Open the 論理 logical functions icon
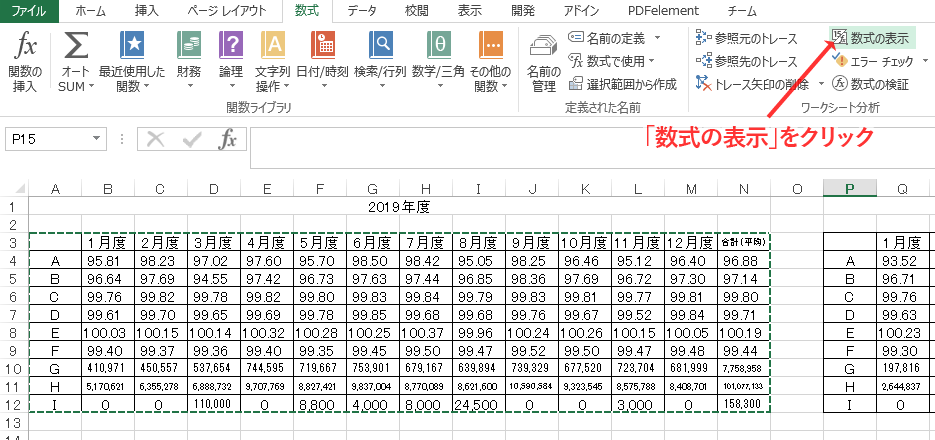The height and width of the screenshot is (440, 935). (x=231, y=45)
